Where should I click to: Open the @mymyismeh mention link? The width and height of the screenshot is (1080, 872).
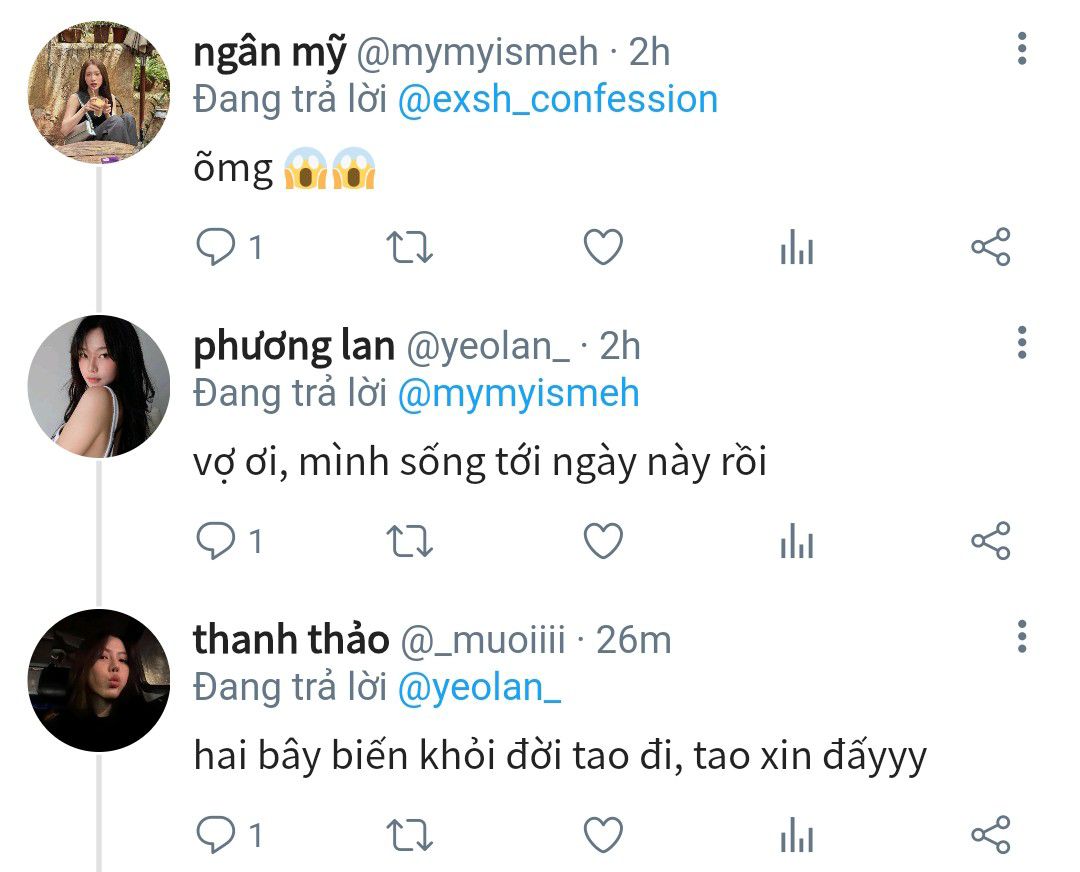519,395
